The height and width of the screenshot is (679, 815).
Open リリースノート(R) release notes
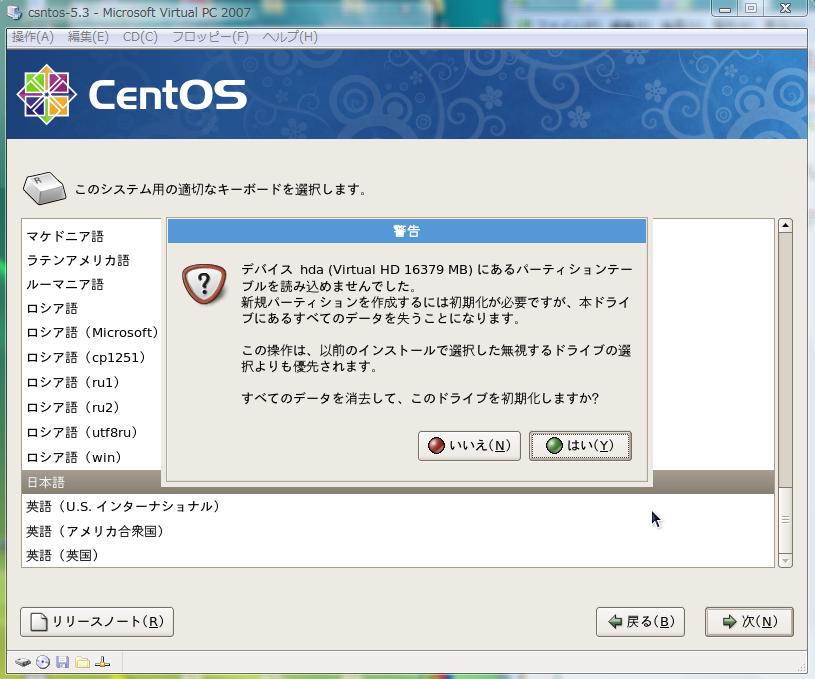[x=97, y=622]
